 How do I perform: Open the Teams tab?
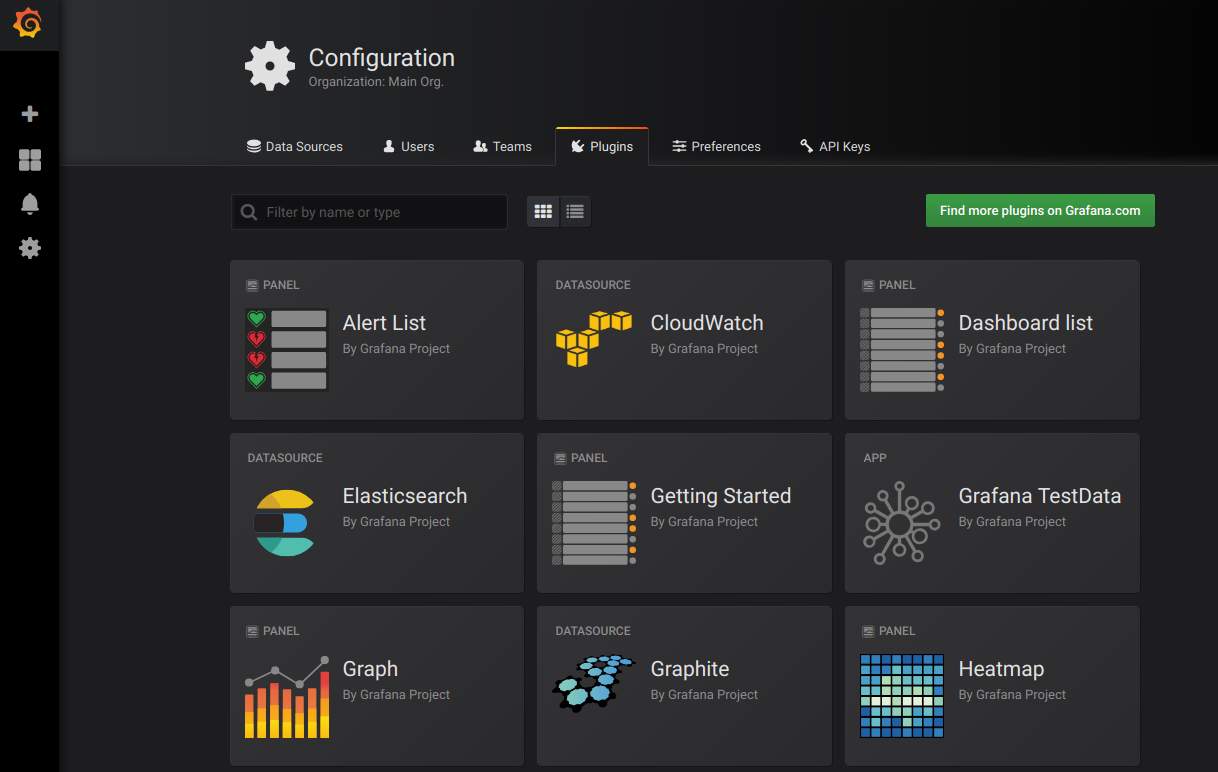coord(503,146)
